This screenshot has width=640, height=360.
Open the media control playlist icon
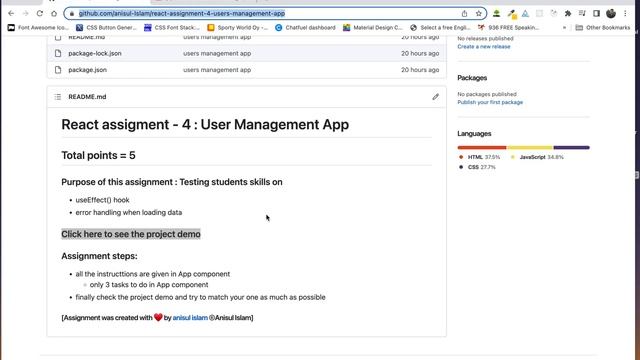582,13
